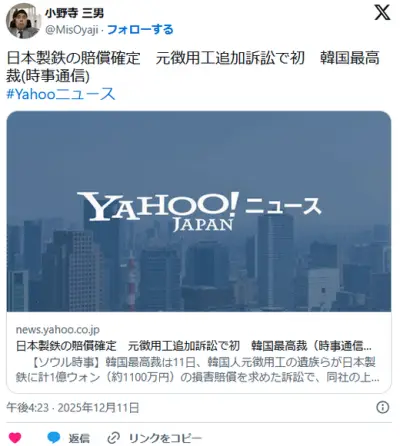Open the @MisOyaji handle
The width and height of the screenshot is (400, 446).
point(72,30)
